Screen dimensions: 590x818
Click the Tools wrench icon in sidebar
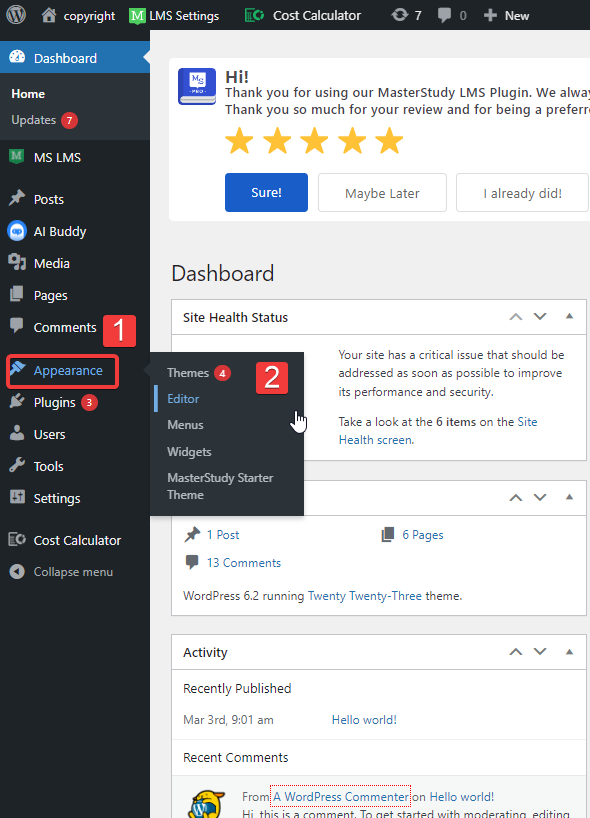coord(17,465)
